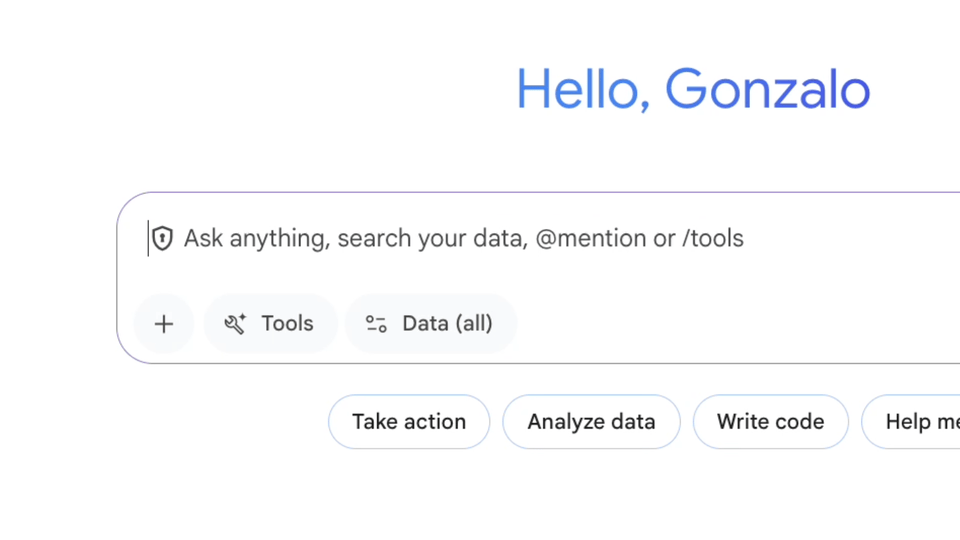
Task: Expand the Data (all) source picker
Action: pos(431,324)
